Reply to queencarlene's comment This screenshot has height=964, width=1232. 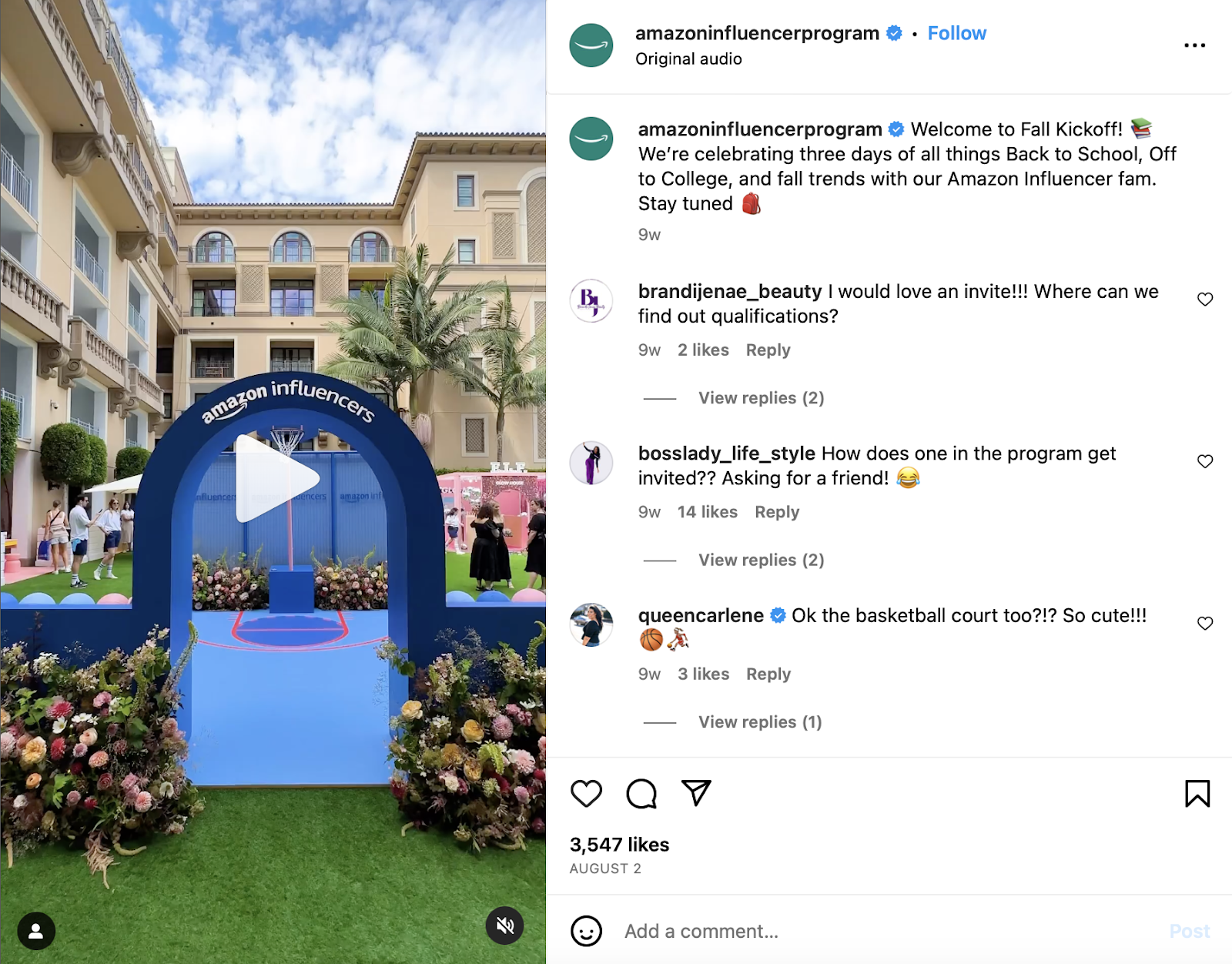pyautogui.click(x=768, y=674)
